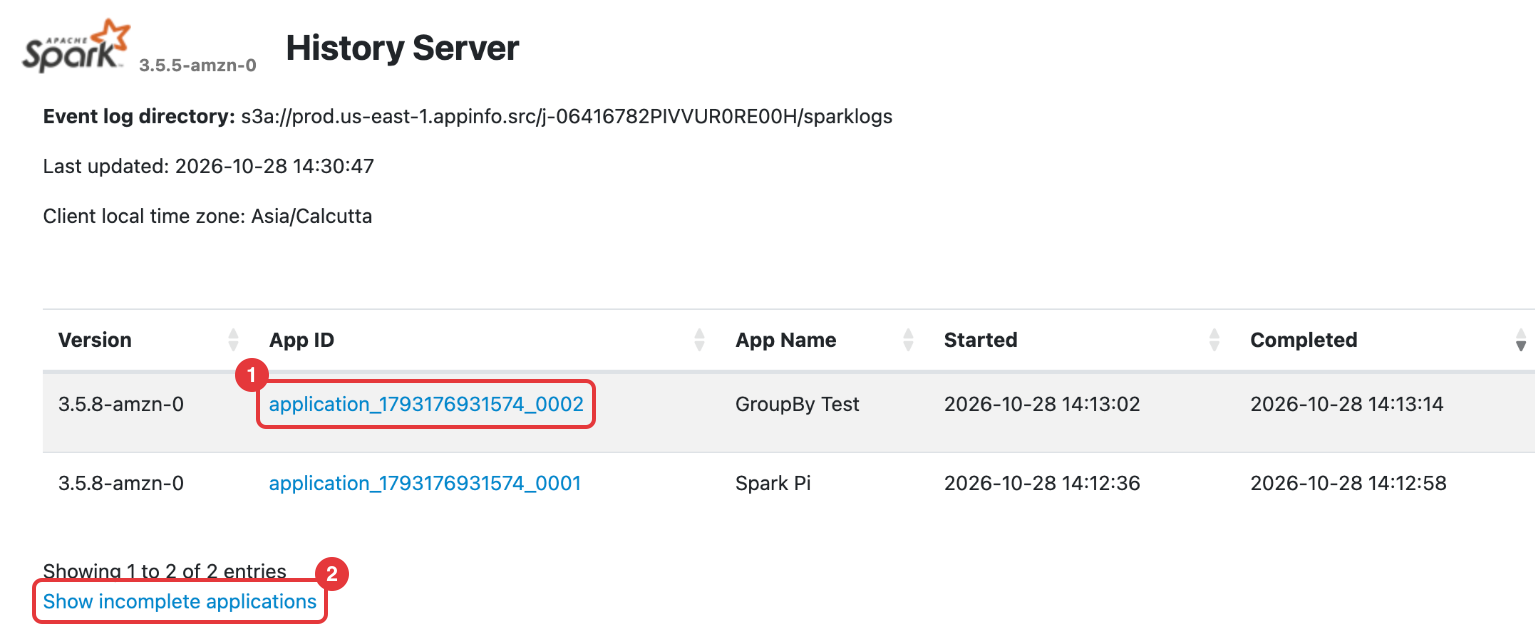Click sort arrows icon beside Started
Image resolution: width=1535 pixels, height=634 pixels.
1214,340
